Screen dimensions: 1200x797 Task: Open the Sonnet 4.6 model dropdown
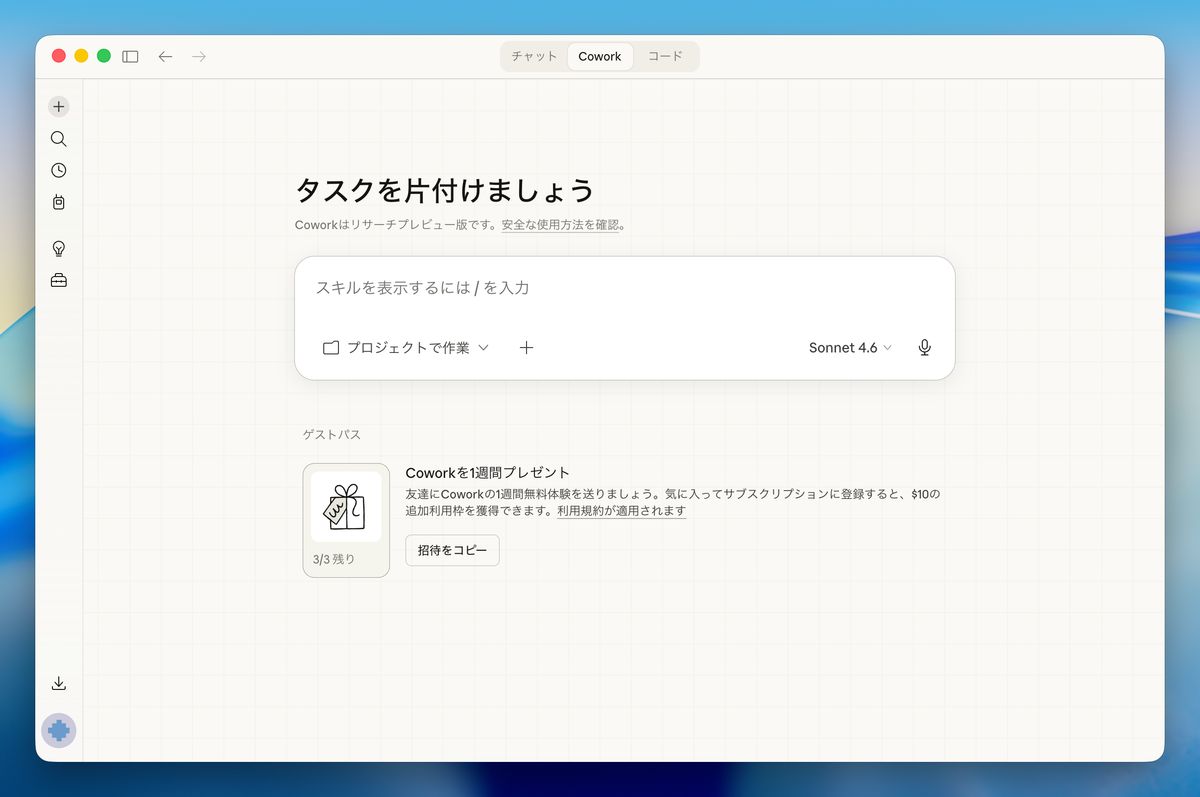(849, 347)
